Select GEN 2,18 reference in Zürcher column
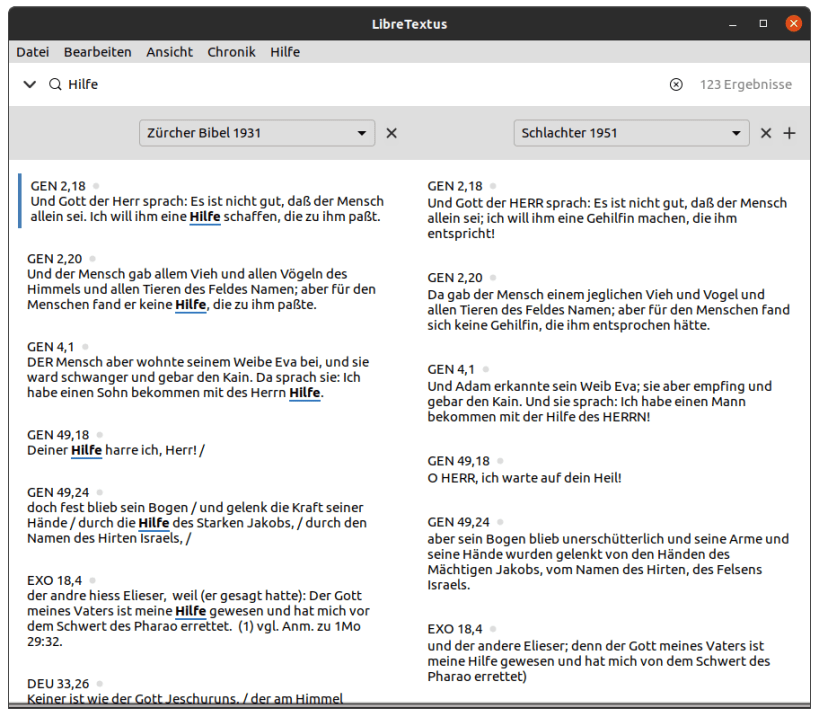This screenshot has width=819, height=717. [x=58, y=186]
